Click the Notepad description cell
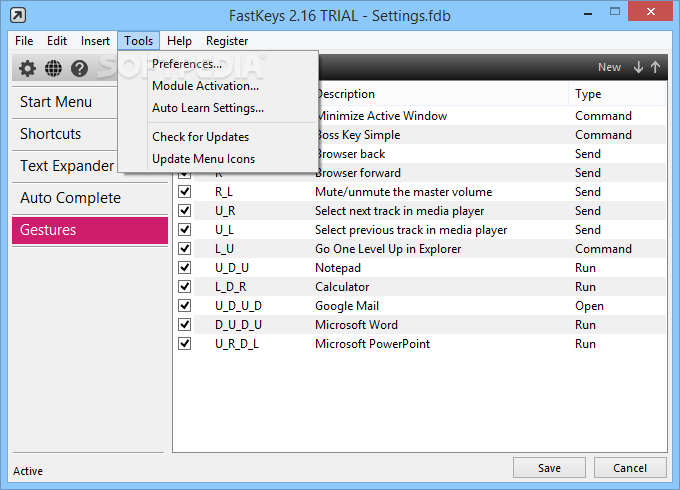 point(338,268)
